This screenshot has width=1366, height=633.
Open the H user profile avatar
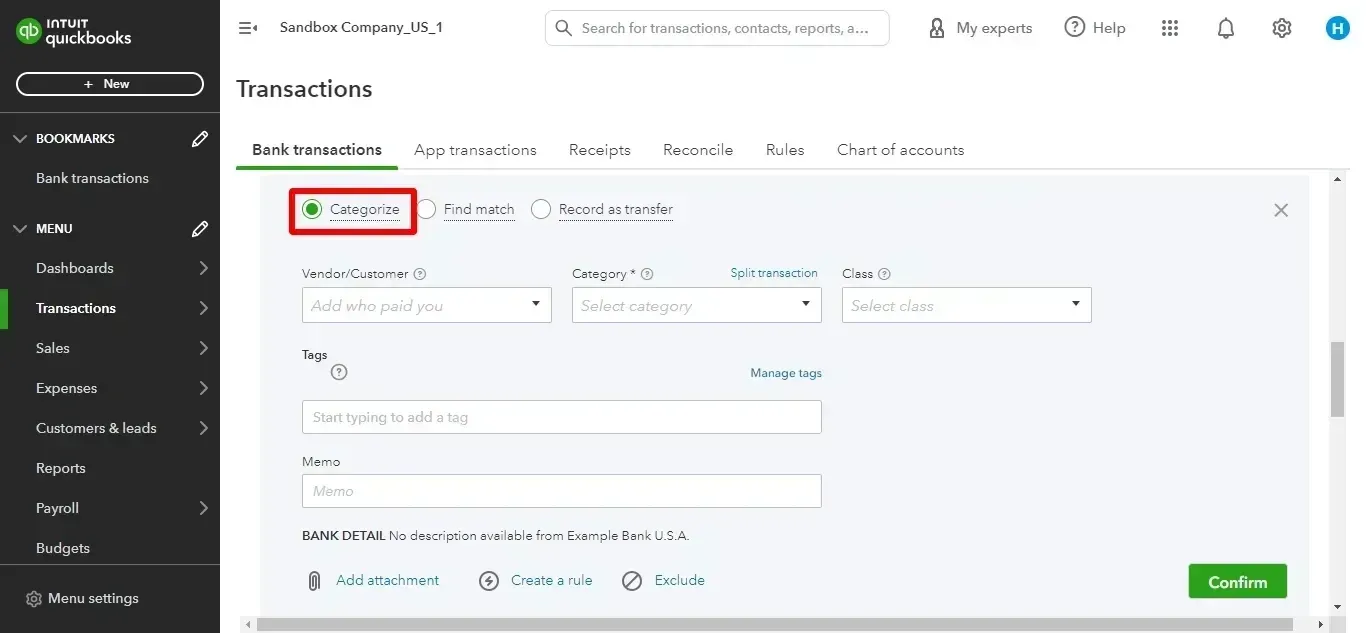[1338, 28]
